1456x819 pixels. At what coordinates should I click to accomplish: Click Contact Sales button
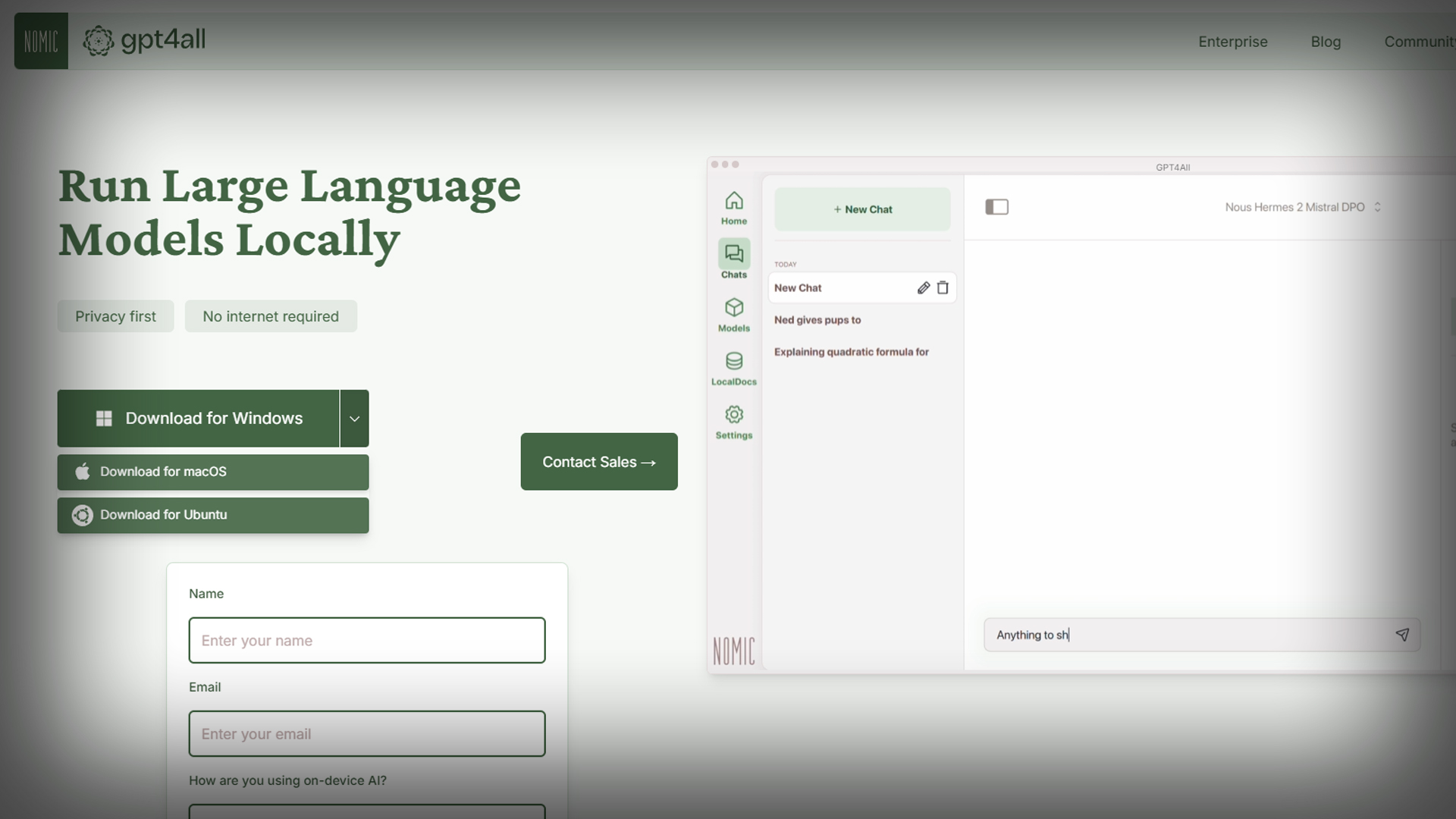click(599, 461)
